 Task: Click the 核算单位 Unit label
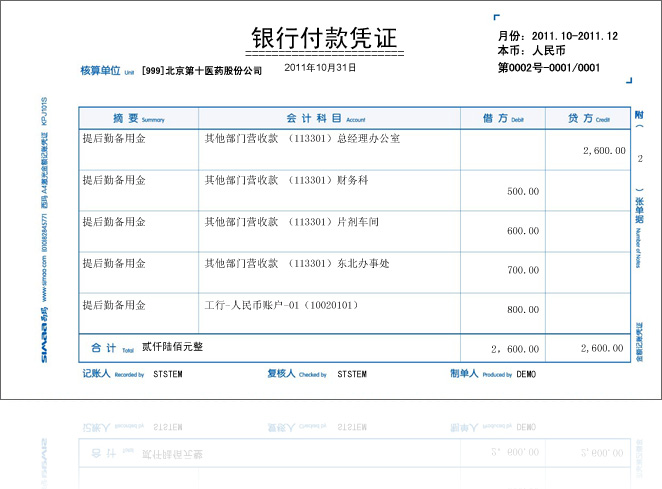tap(107, 71)
